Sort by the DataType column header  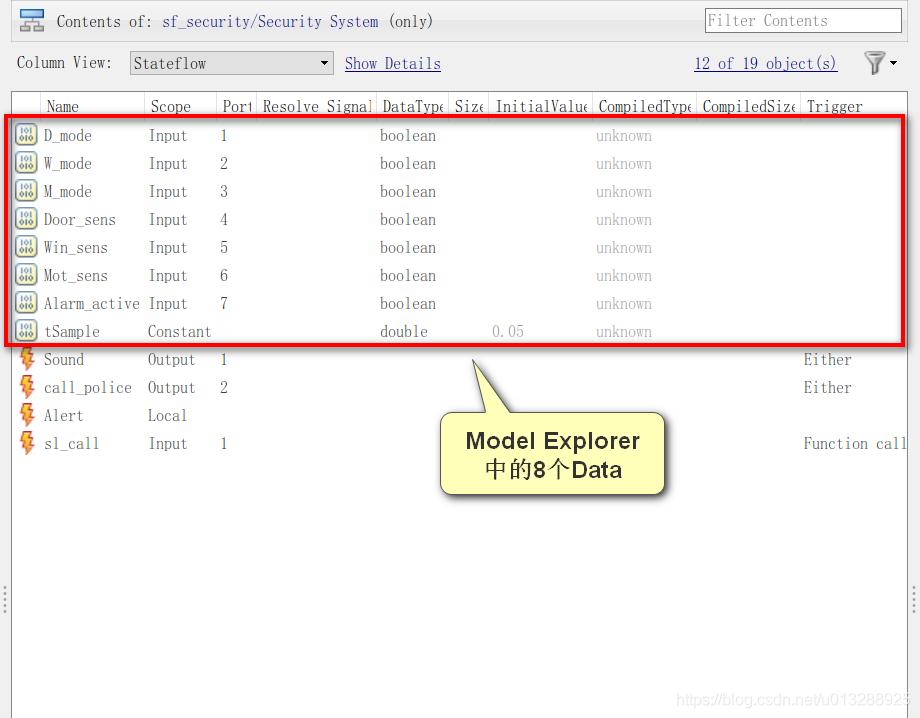pyautogui.click(x=412, y=106)
